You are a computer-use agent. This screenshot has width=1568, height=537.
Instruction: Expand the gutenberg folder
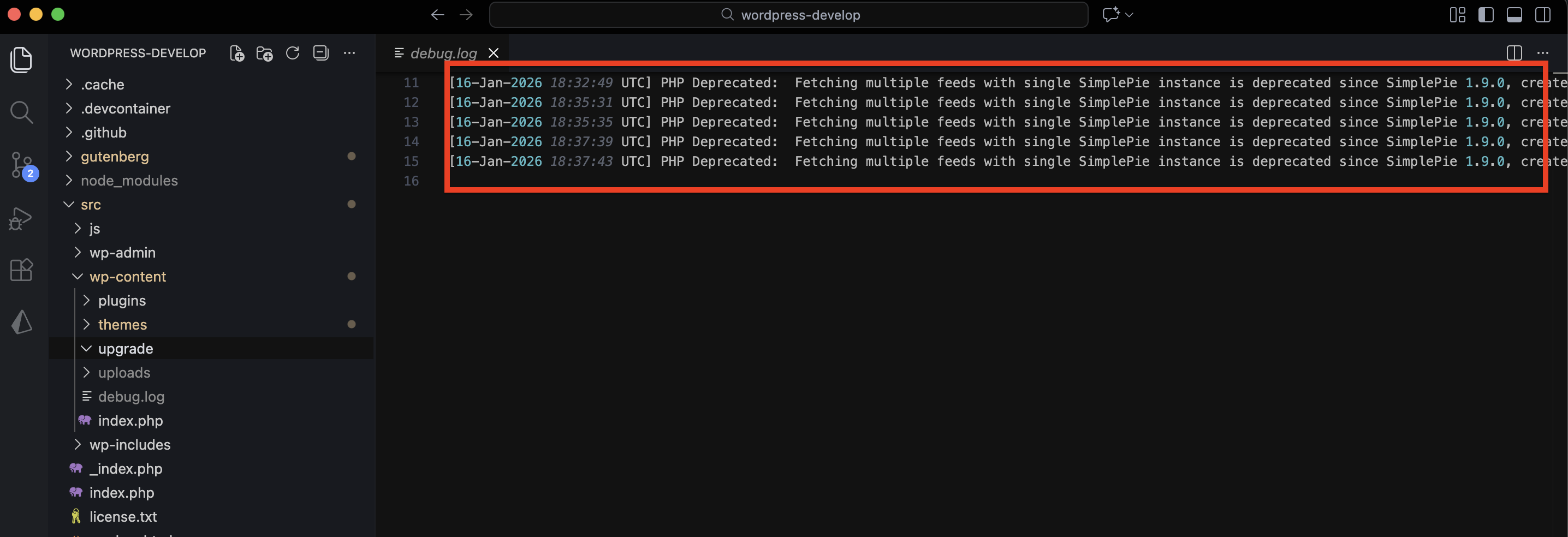click(115, 156)
